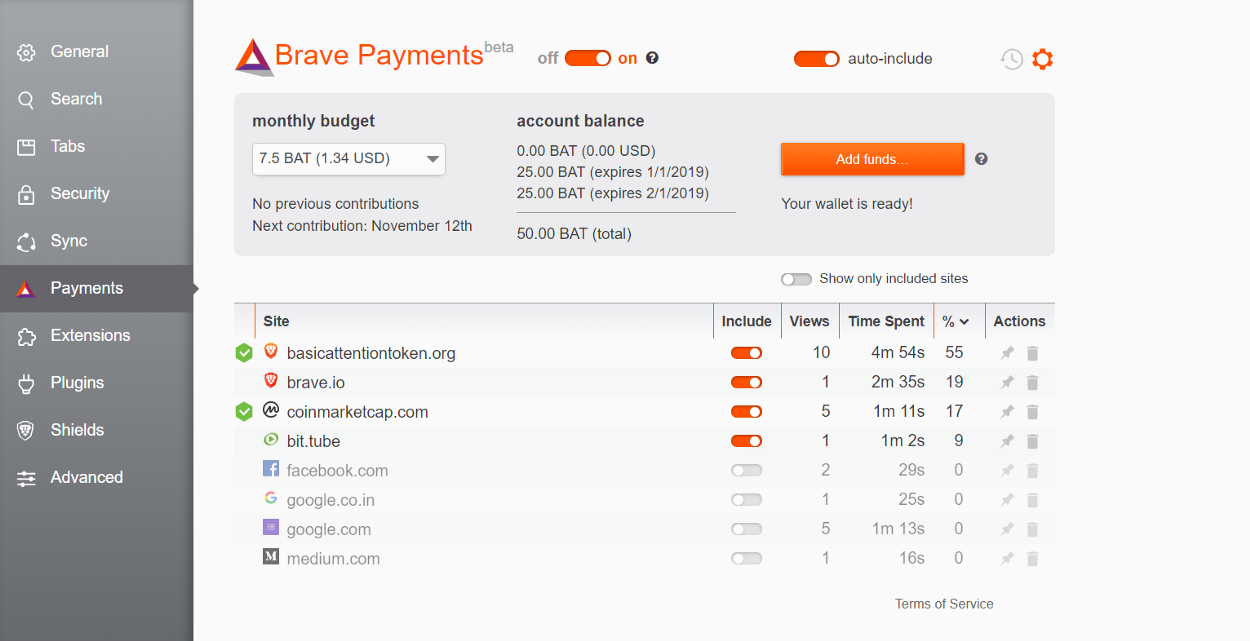Screen dimensions: 1250x641
Task: Open Plugins settings section
Action: pos(96,383)
